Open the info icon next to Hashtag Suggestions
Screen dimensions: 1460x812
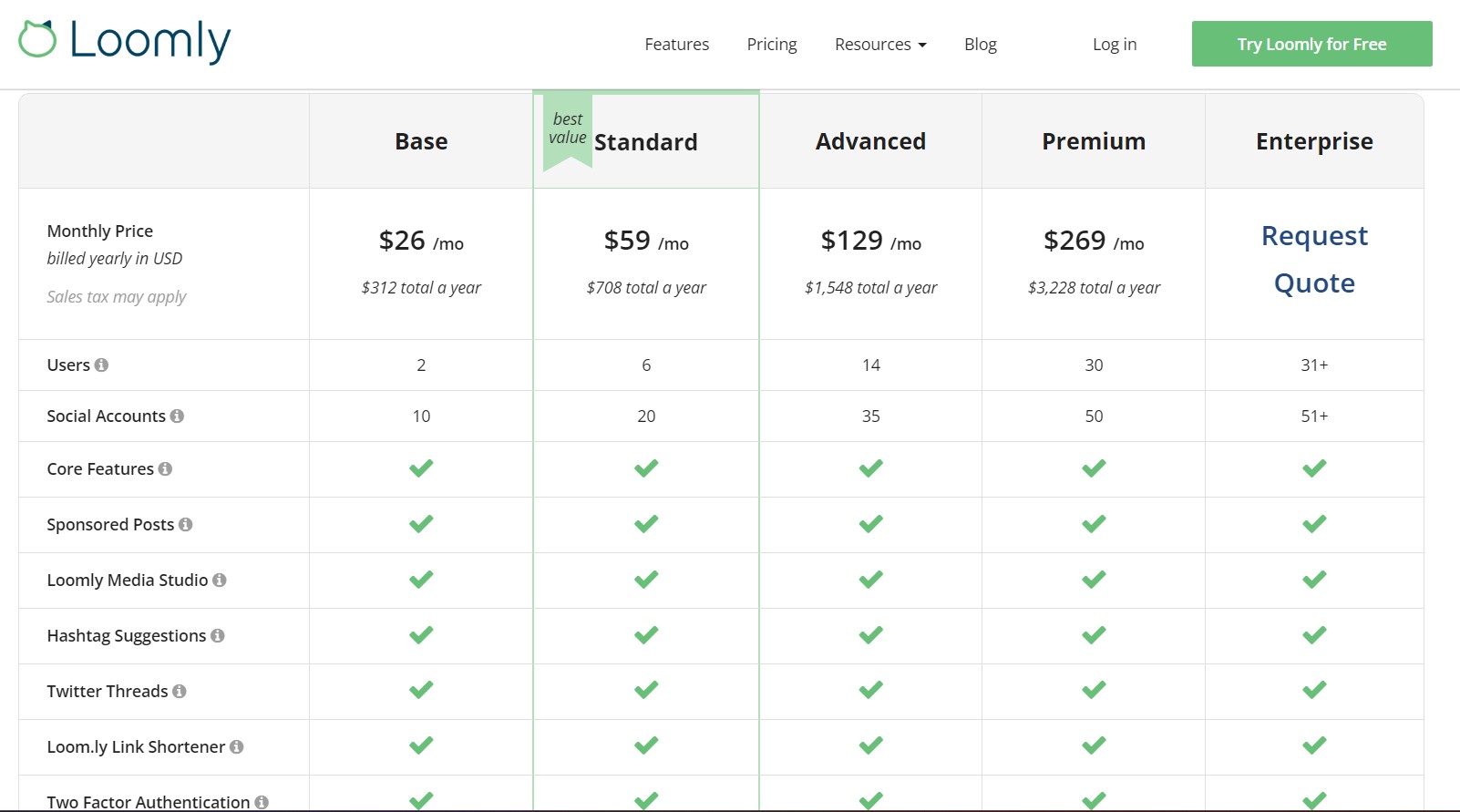pos(218,635)
